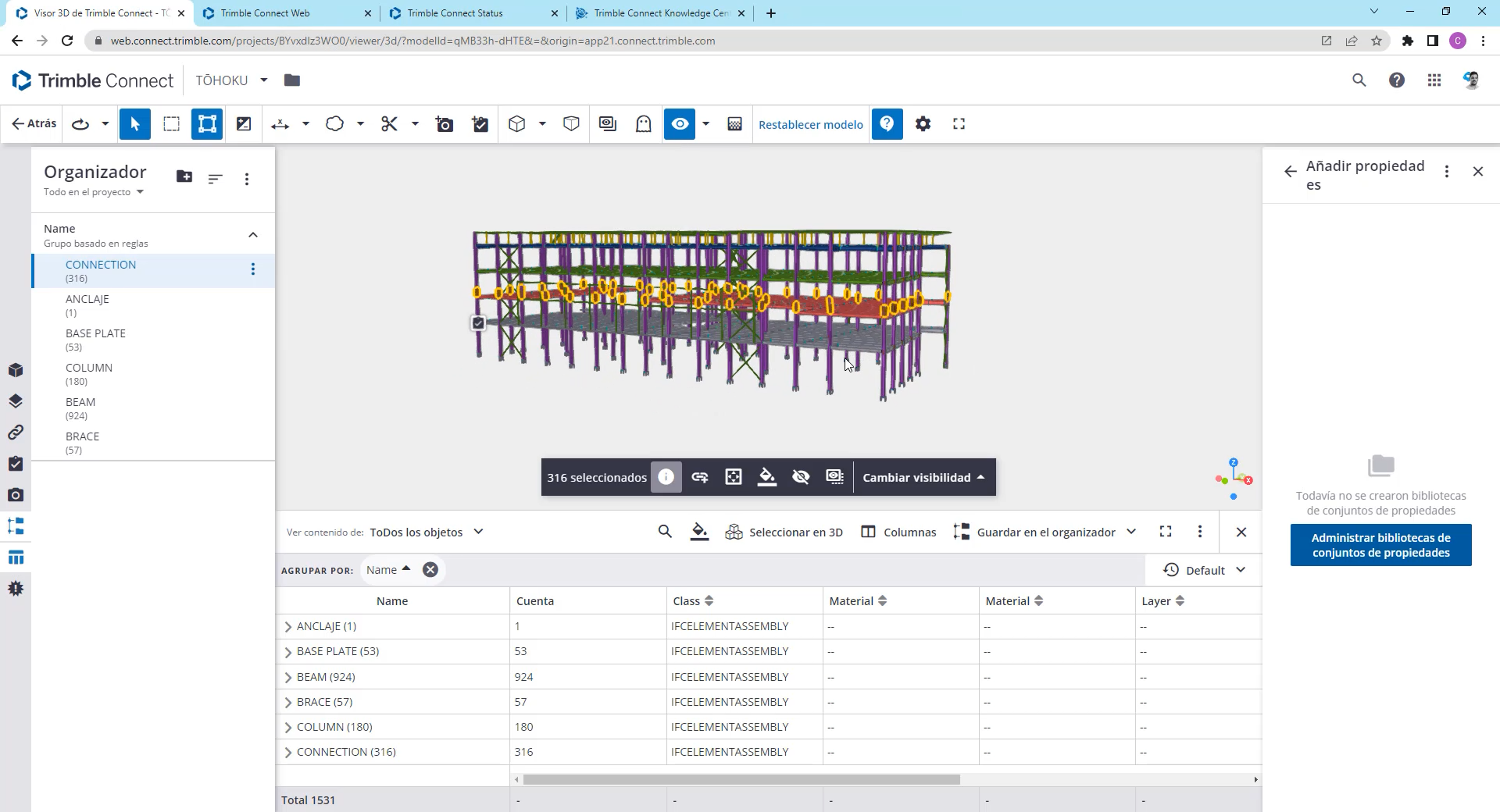Click Seleccionar en 3D button
Image resolution: width=1500 pixels, height=812 pixels.
coord(784,532)
